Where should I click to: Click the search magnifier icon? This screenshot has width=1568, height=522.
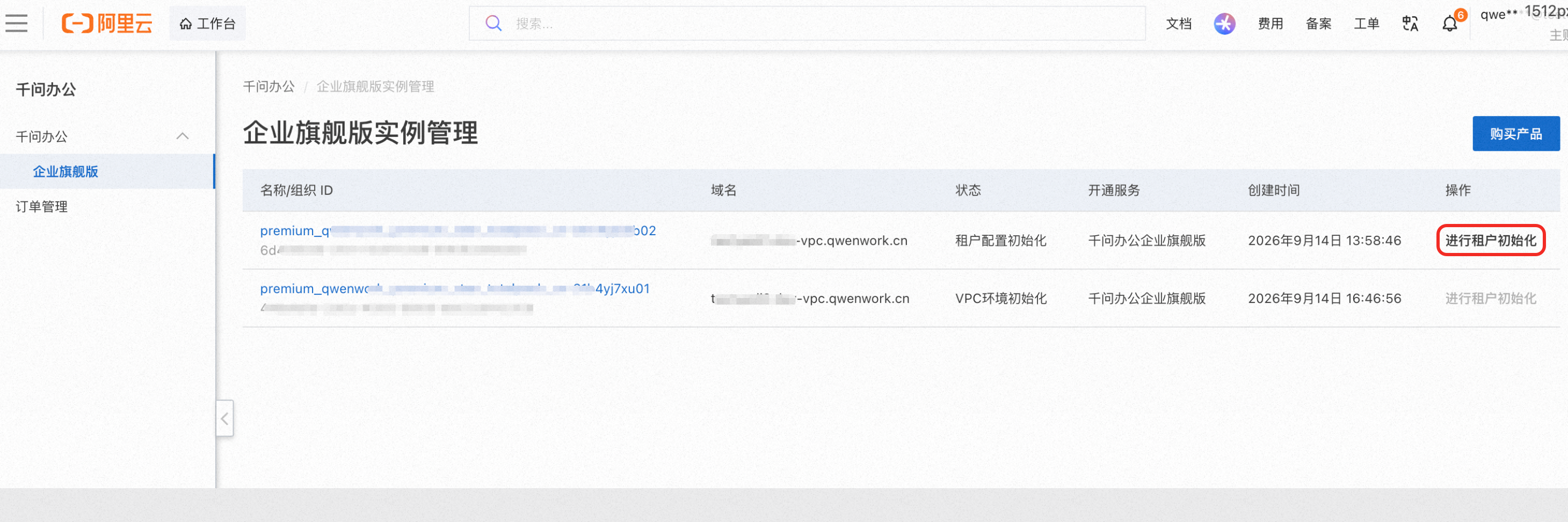coord(493,23)
